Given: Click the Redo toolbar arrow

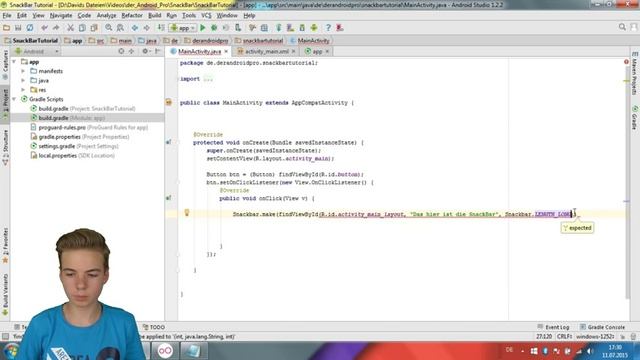Looking at the screenshot, I should tap(56, 28).
